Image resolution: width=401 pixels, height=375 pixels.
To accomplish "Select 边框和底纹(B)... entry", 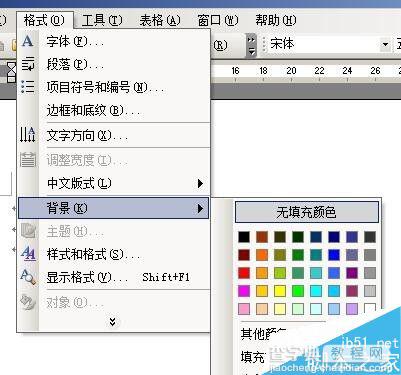I will click(x=113, y=110).
